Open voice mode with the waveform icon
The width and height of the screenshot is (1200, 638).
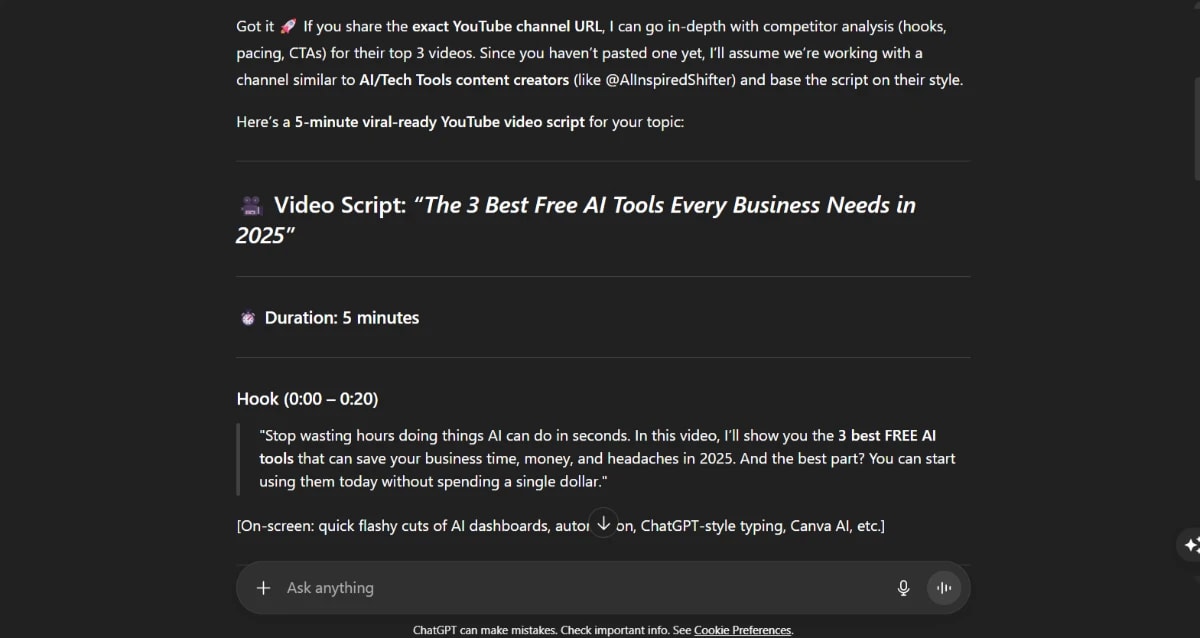coord(943,587)
